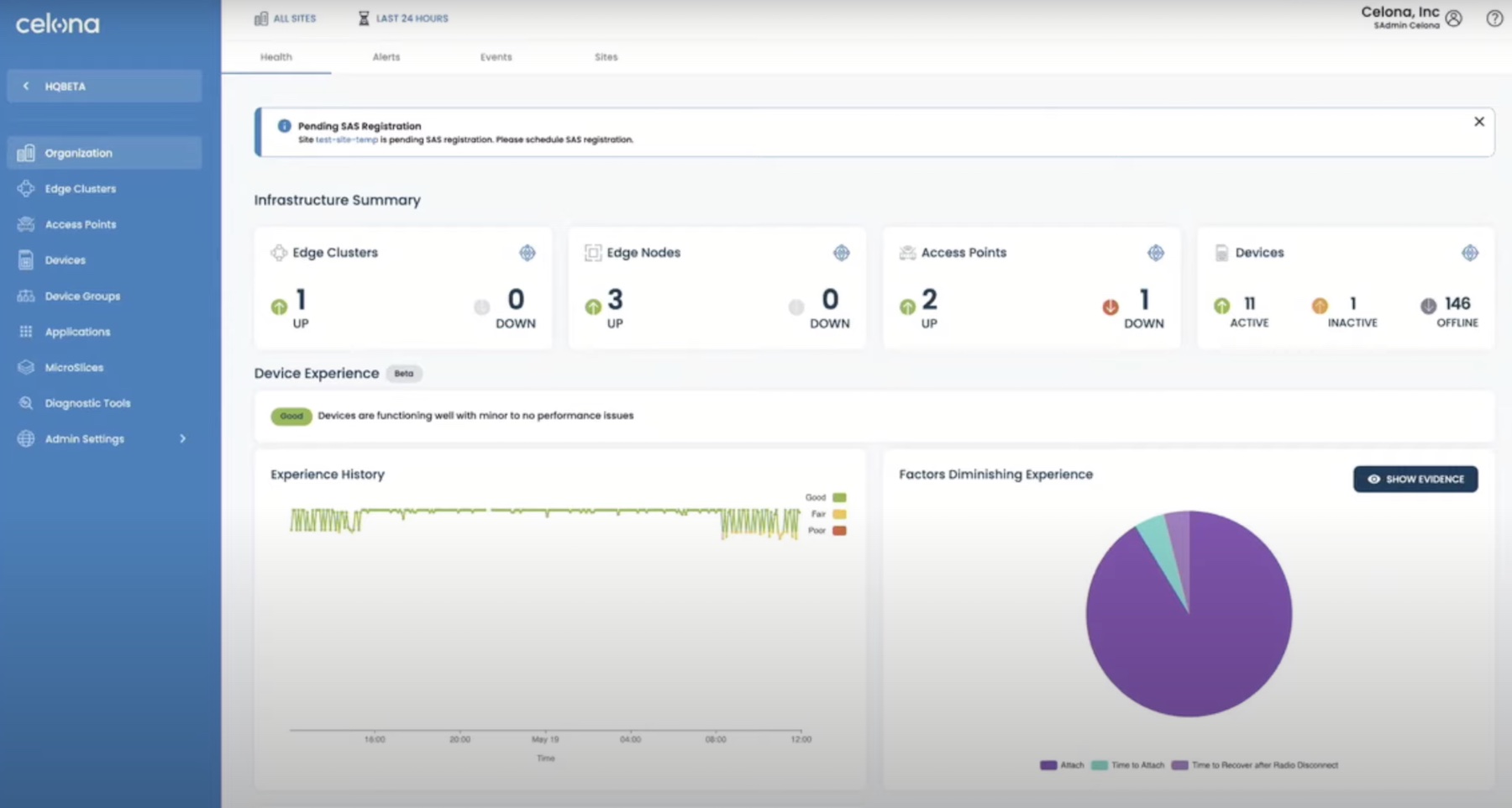Toggle Time to Attach legend item
Viewport: 1512px width, 808px height.
1128,765
